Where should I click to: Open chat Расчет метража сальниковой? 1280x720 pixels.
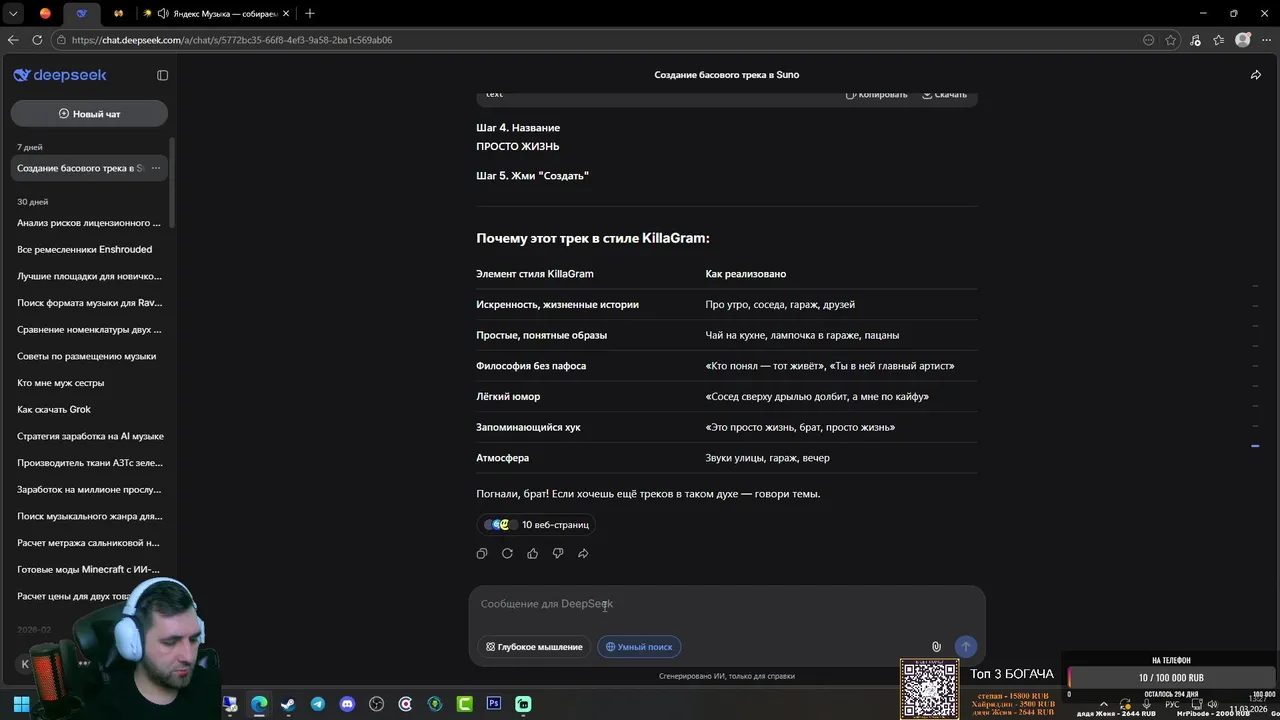(89, 543)
